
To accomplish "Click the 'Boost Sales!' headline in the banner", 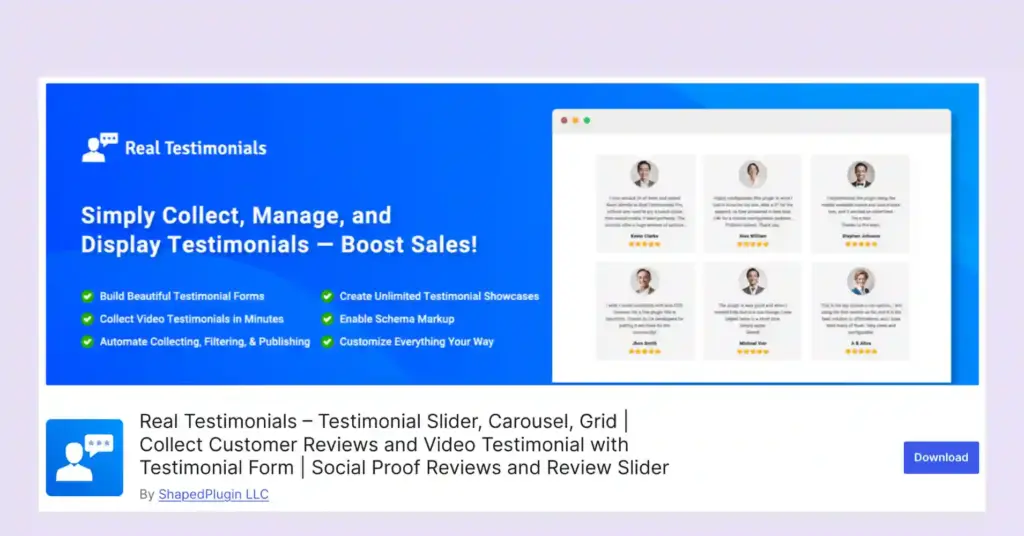I will coord(409,245).
